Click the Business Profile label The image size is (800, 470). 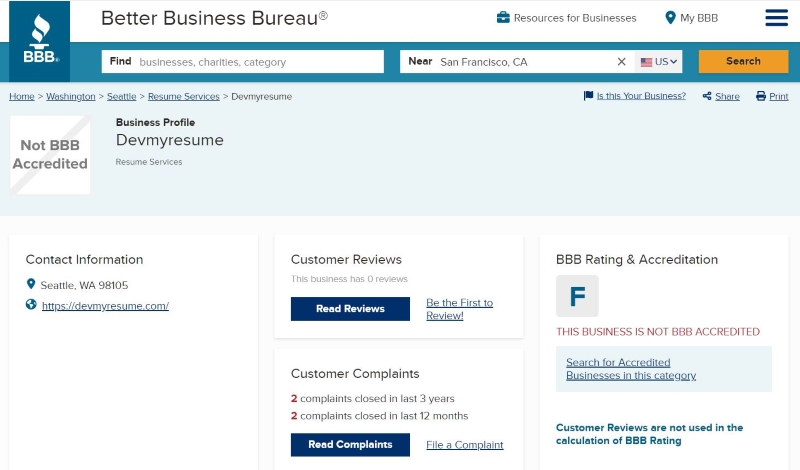point(155,122)
